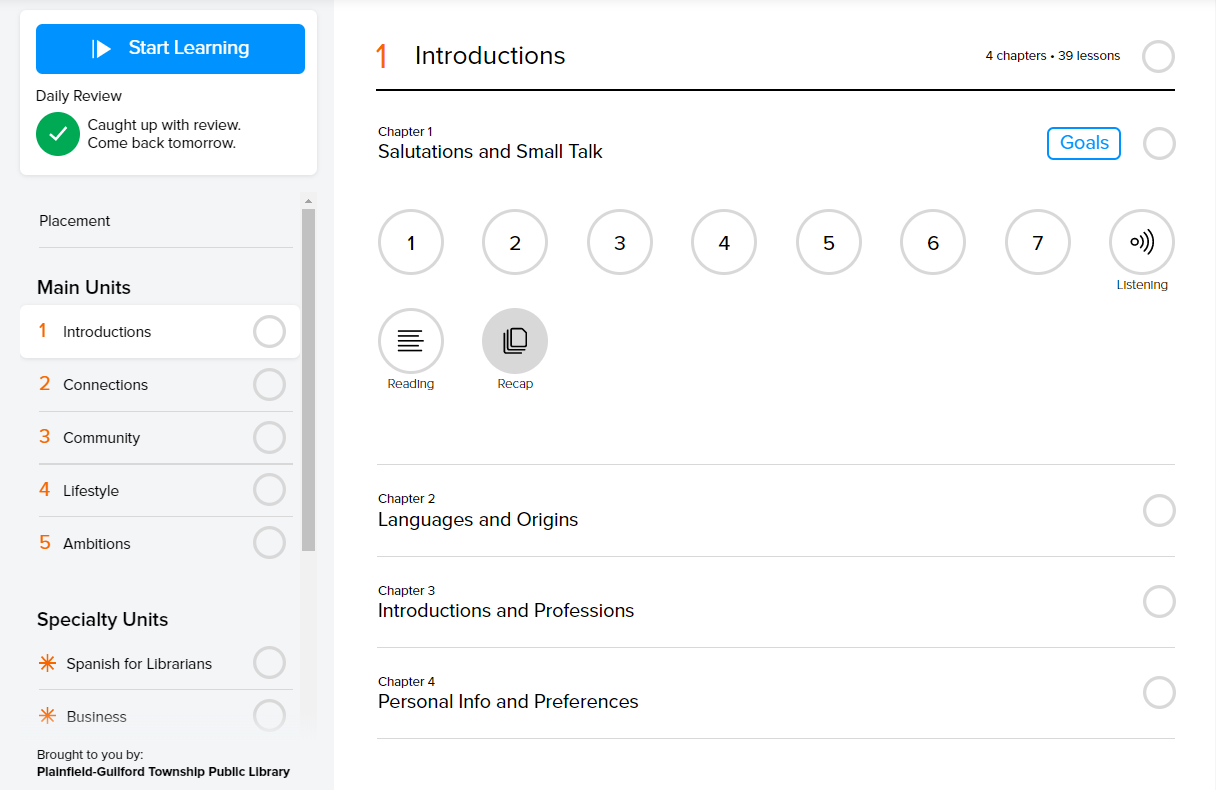Open the Recap lesson icon
The width and height of the screenshot is (1216, 790).
(515, 341)
